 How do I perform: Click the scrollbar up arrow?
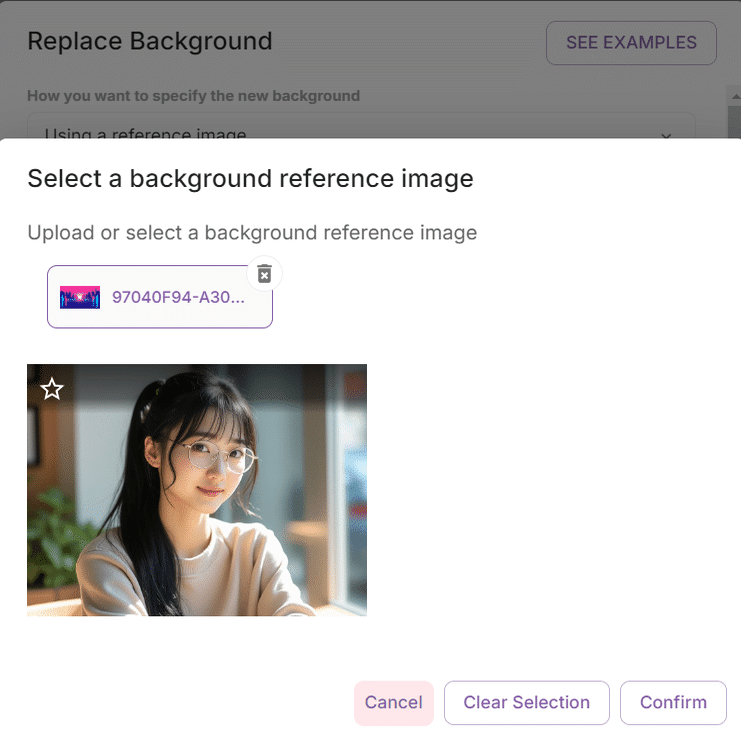[x=735, y=96]
